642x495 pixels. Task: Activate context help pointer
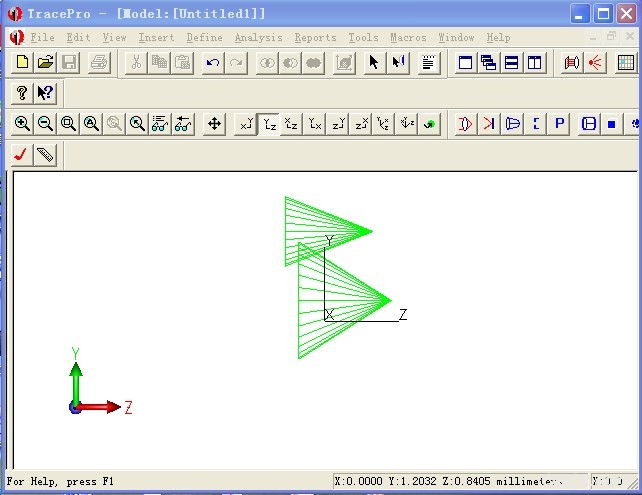[45, 93]
